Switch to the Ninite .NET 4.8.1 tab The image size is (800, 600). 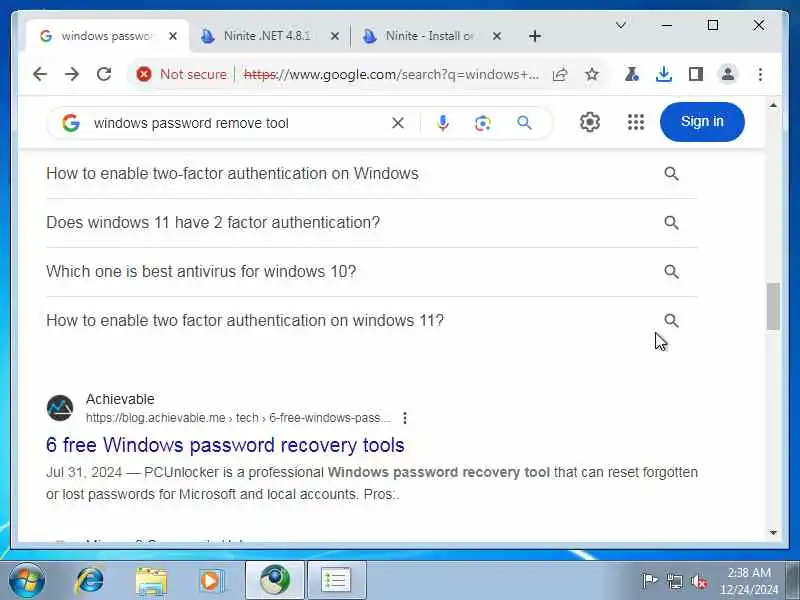point(269,36)
